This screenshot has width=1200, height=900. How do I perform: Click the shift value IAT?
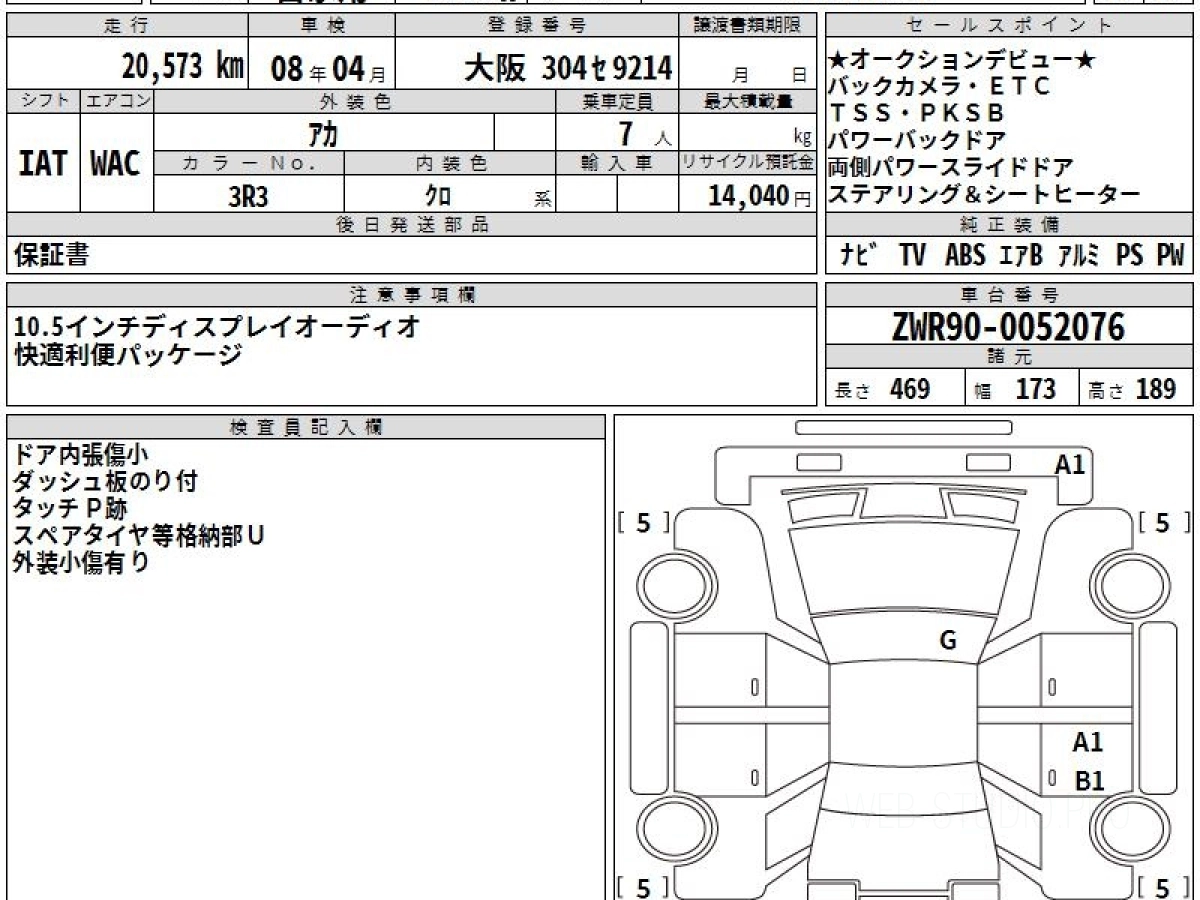tap(43, 164)
